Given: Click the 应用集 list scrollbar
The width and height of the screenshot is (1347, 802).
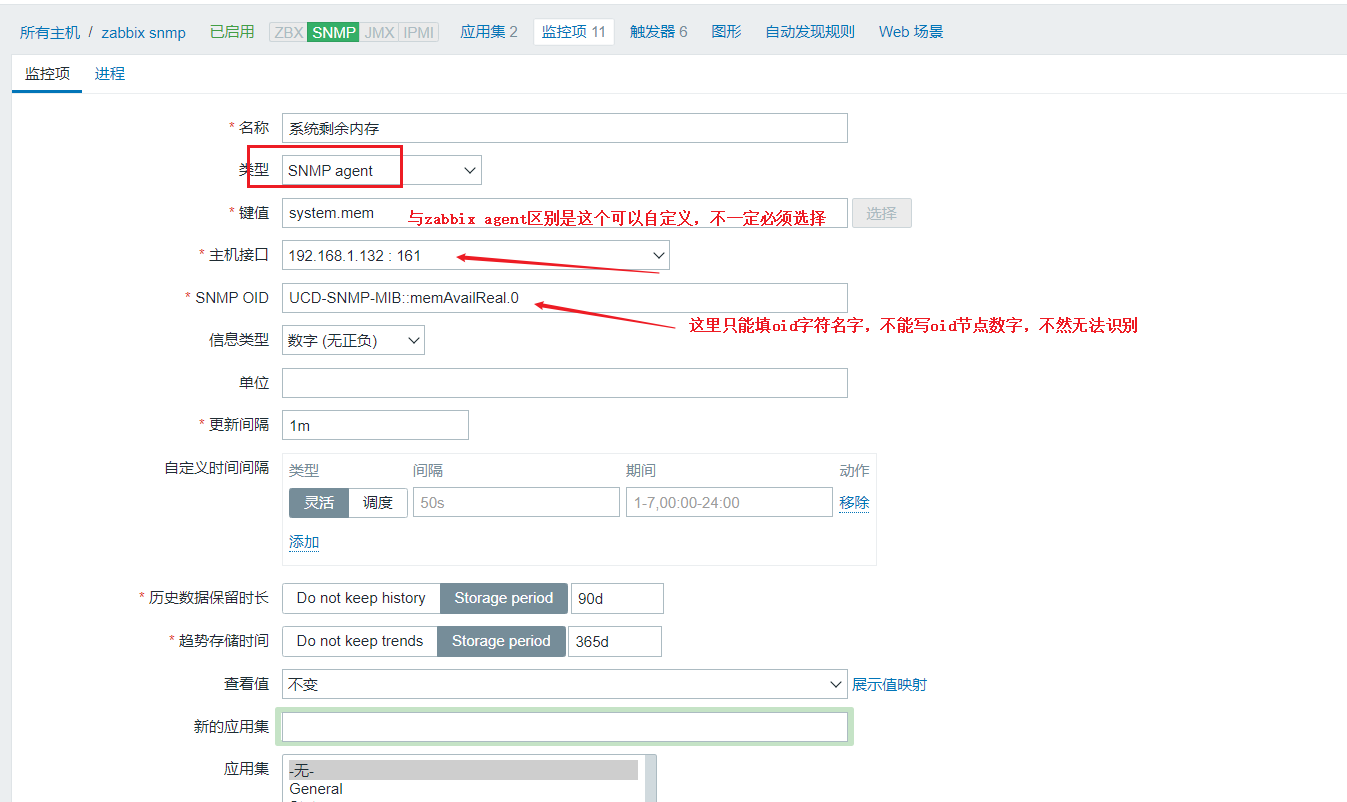Looking at the screenshot, I should click(650, 779).
